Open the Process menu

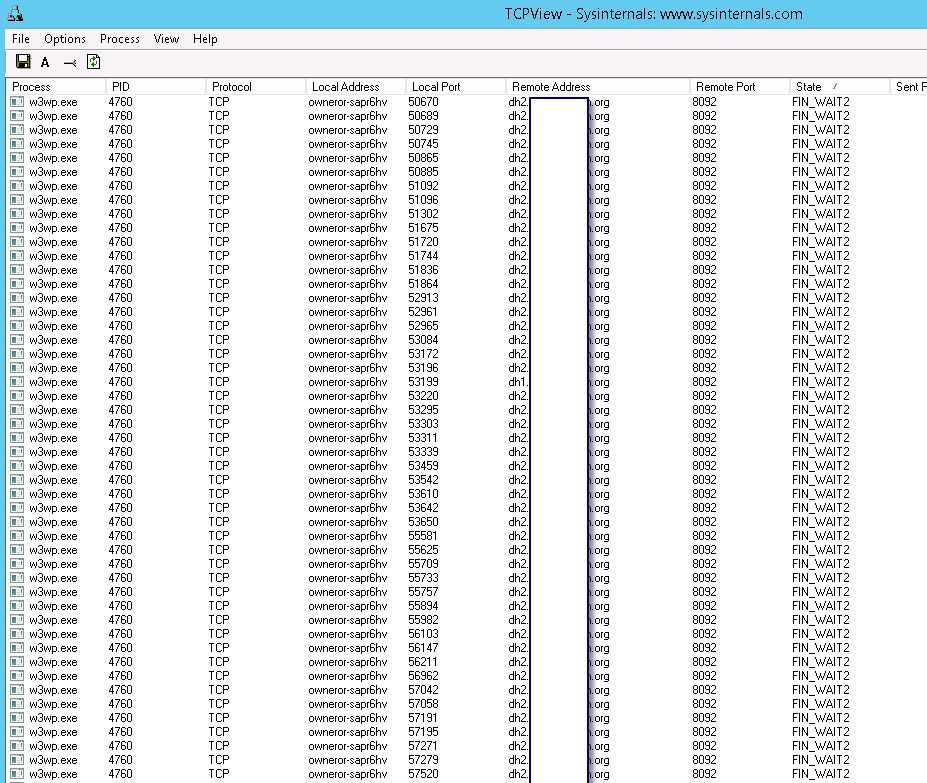(x=120, y=39)
